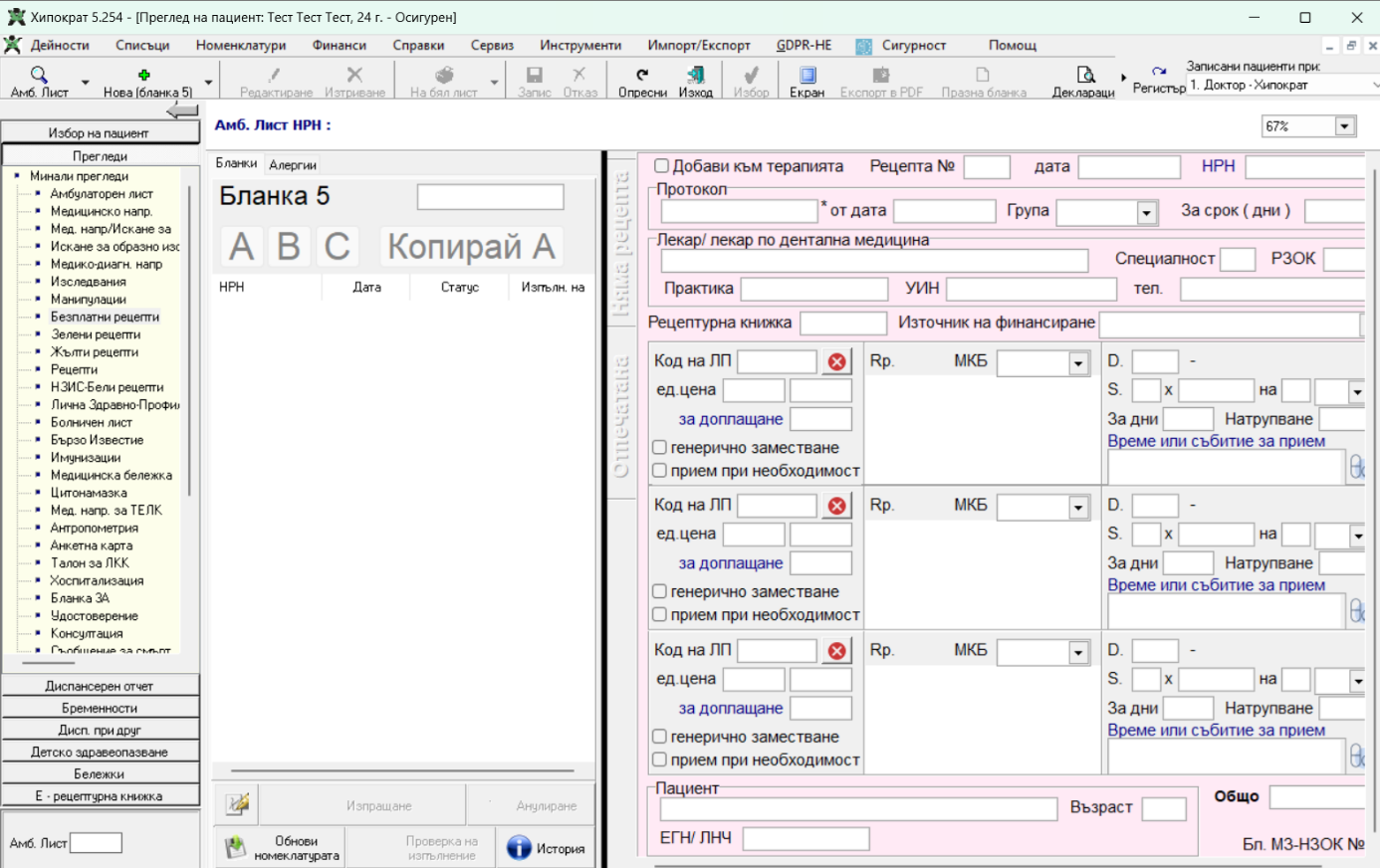Viewport: 1380px width, 868px height.
Task: Expand the Амб. Лист toolbar arrow
Action: [85, 83]
